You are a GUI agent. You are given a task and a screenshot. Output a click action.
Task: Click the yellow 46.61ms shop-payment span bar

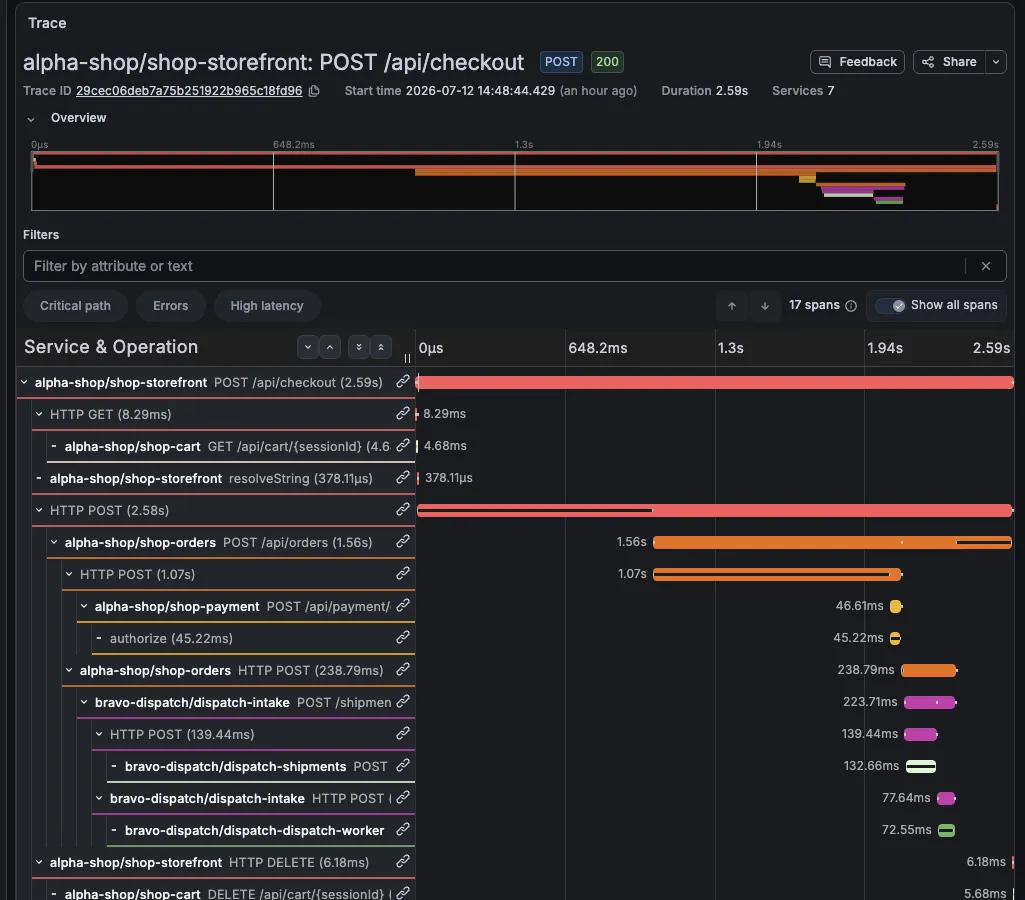point(896,606)
